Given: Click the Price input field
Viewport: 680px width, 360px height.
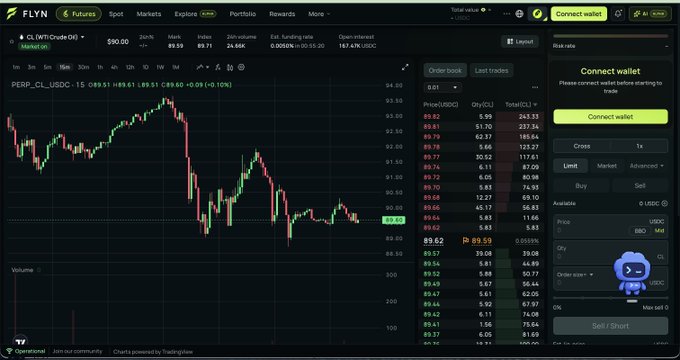Looking at the screenshot, I should point(611,226).
